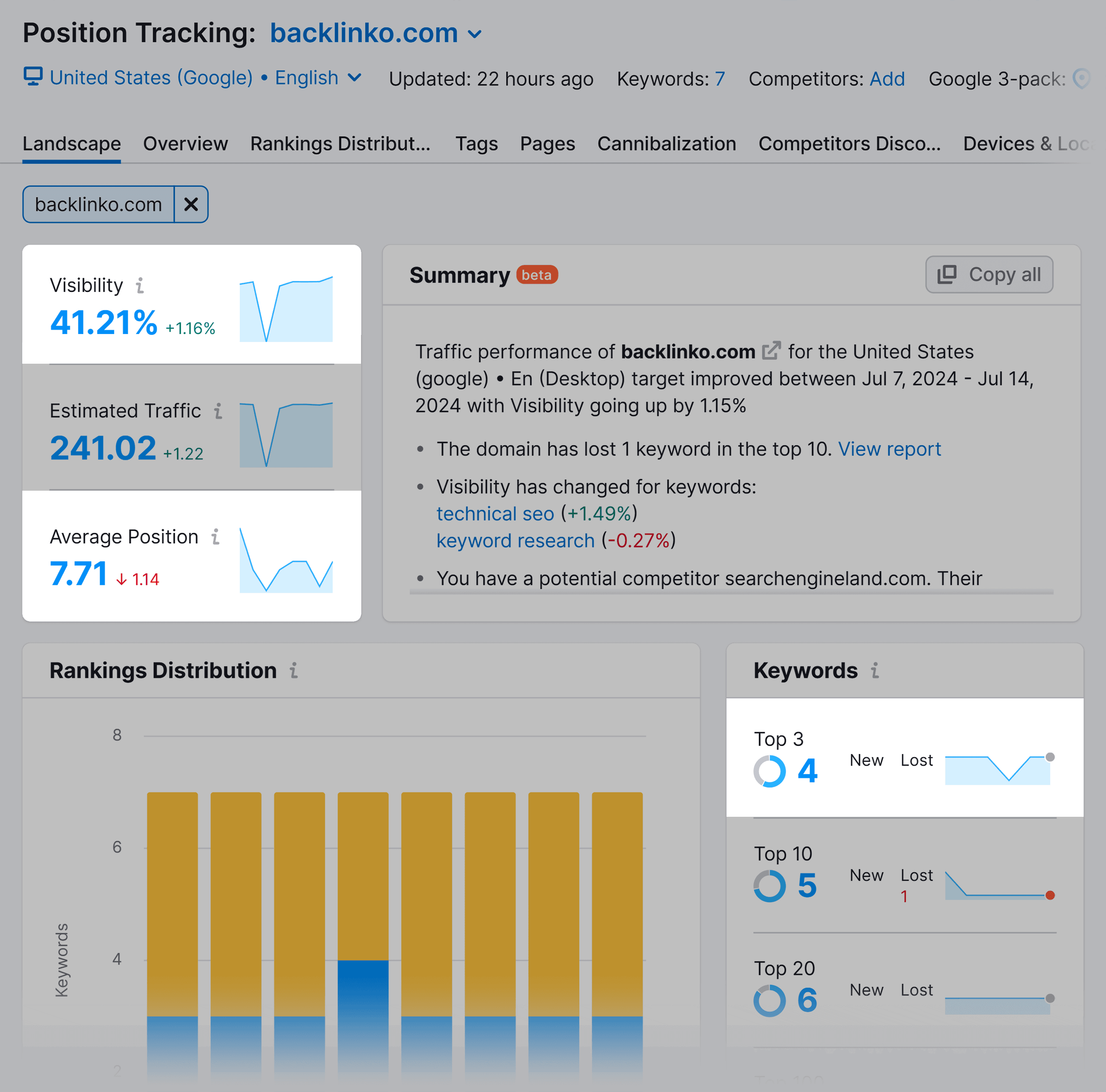
Task: Remove the backlinko.com filter chip
Action: click(x=191, y=204)
